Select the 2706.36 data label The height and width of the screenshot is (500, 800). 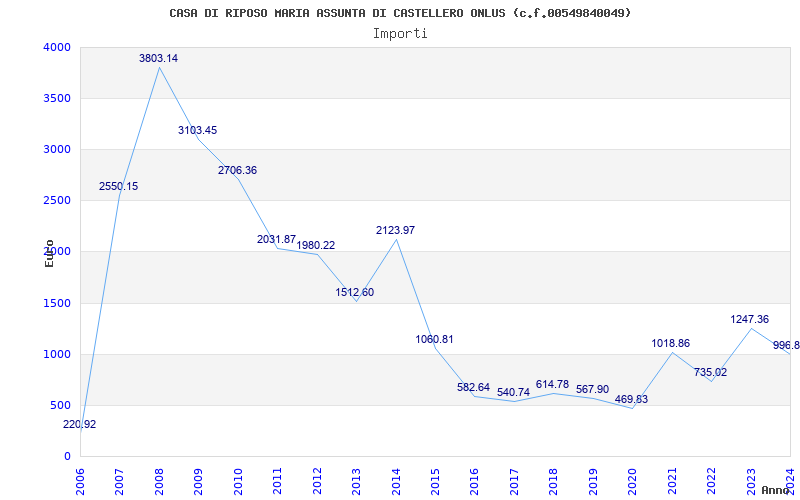(x=237, y=170)
